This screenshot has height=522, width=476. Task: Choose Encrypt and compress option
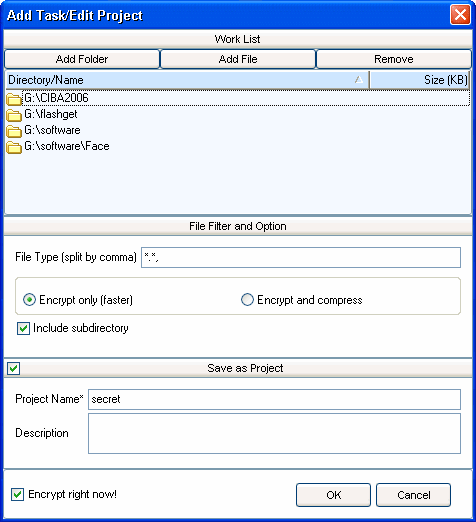pyautogui.click(x=247, y=300)
